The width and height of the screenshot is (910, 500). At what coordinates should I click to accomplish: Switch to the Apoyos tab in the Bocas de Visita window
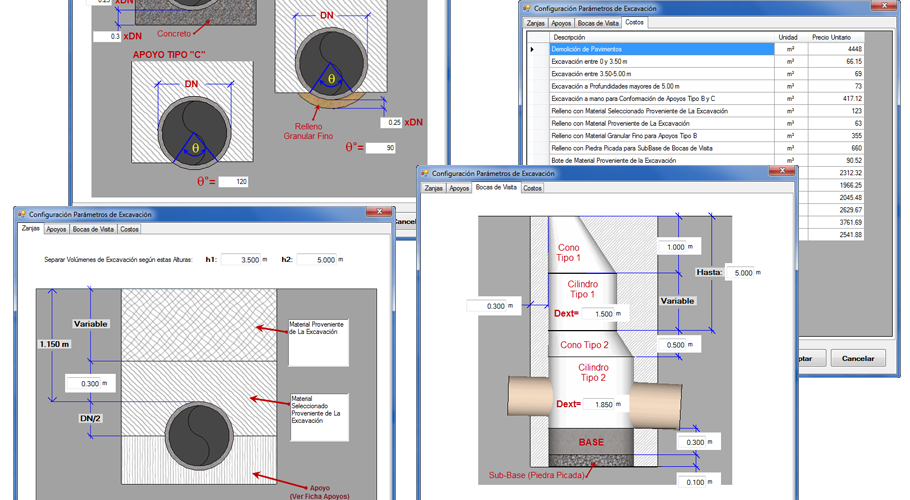(459, 189)
